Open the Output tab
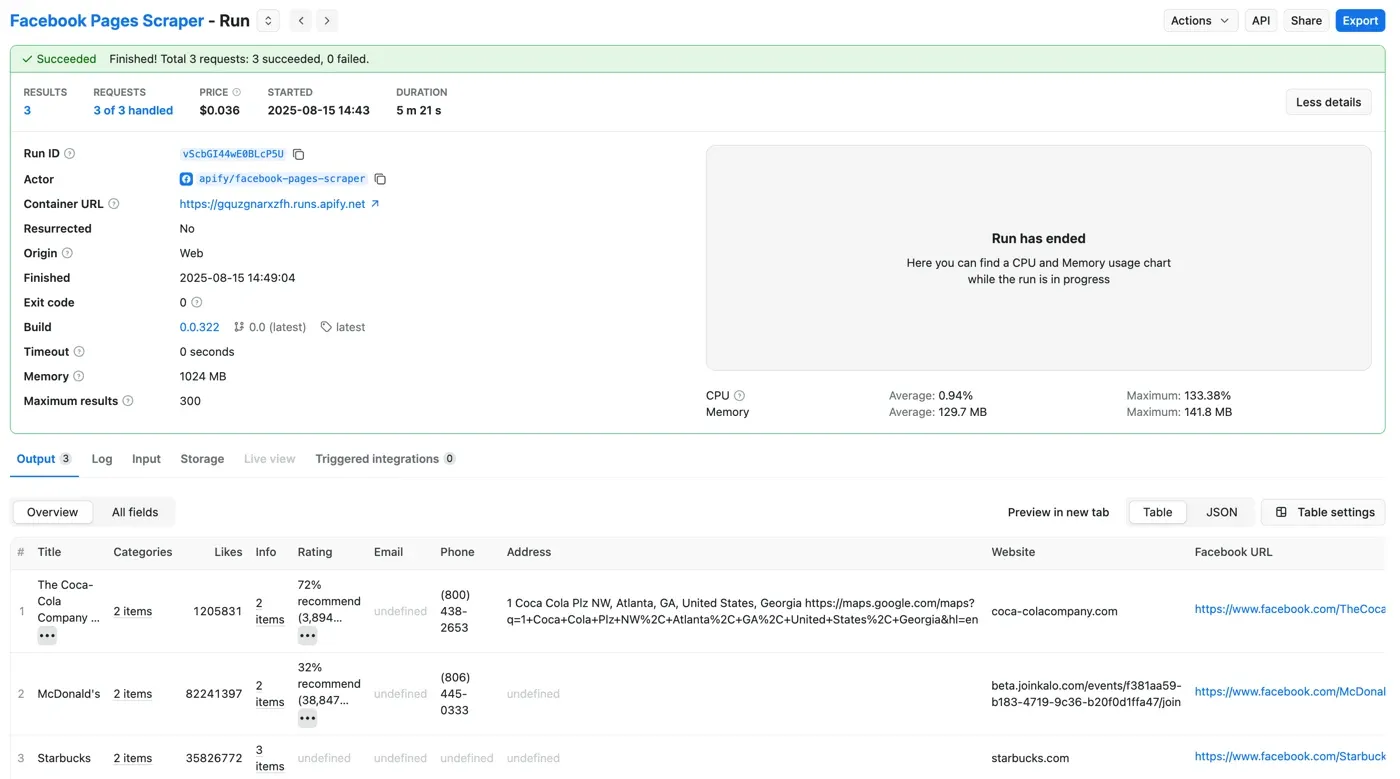Image resolution: width=1400 pixels, height=779 pixels. (44, 459)
